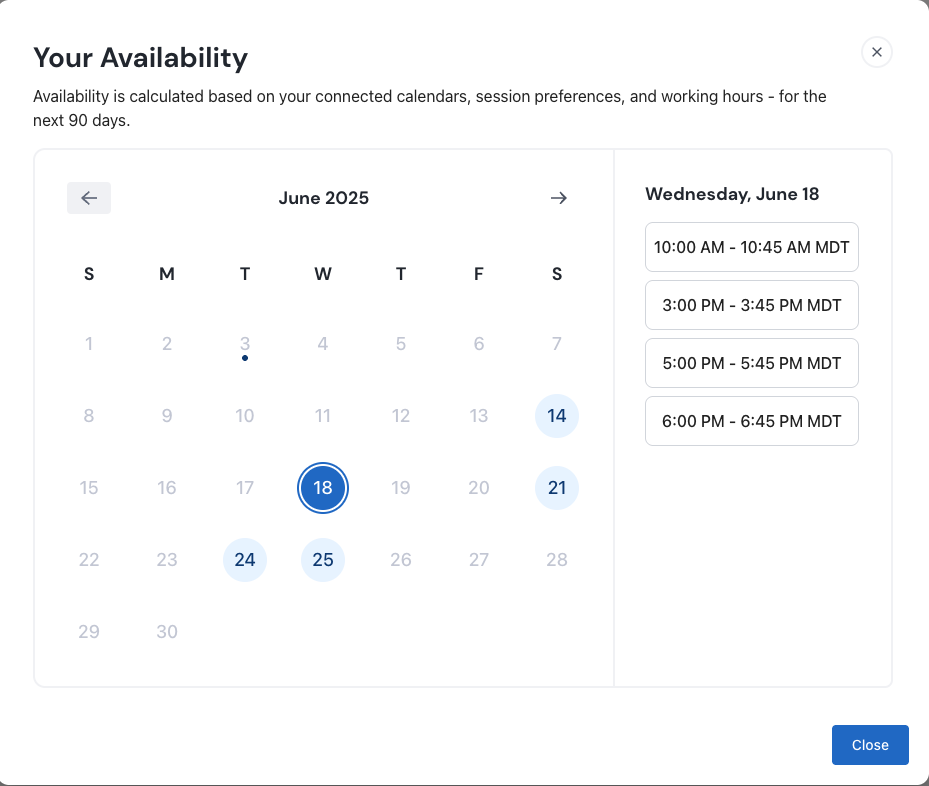Viewport: 929px width, 786px height.
Task: Choose the 10:00 AM - 10:45 AM slot
Action: pos(751,247)
